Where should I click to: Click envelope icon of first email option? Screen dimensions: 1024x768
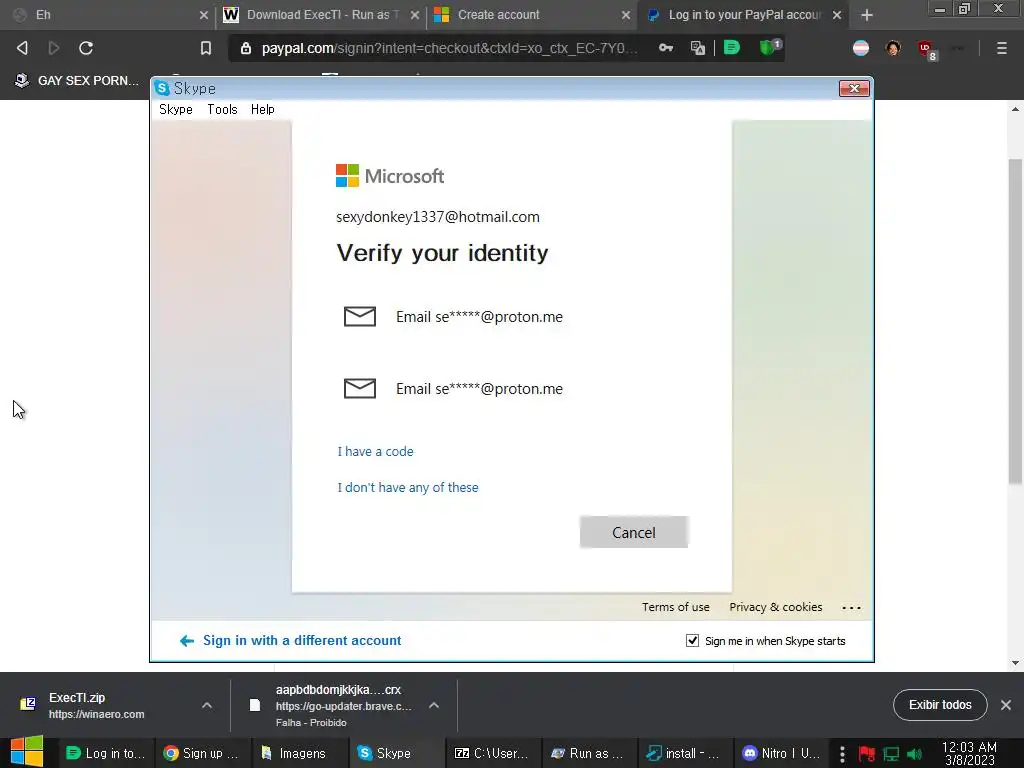(360, 316)
